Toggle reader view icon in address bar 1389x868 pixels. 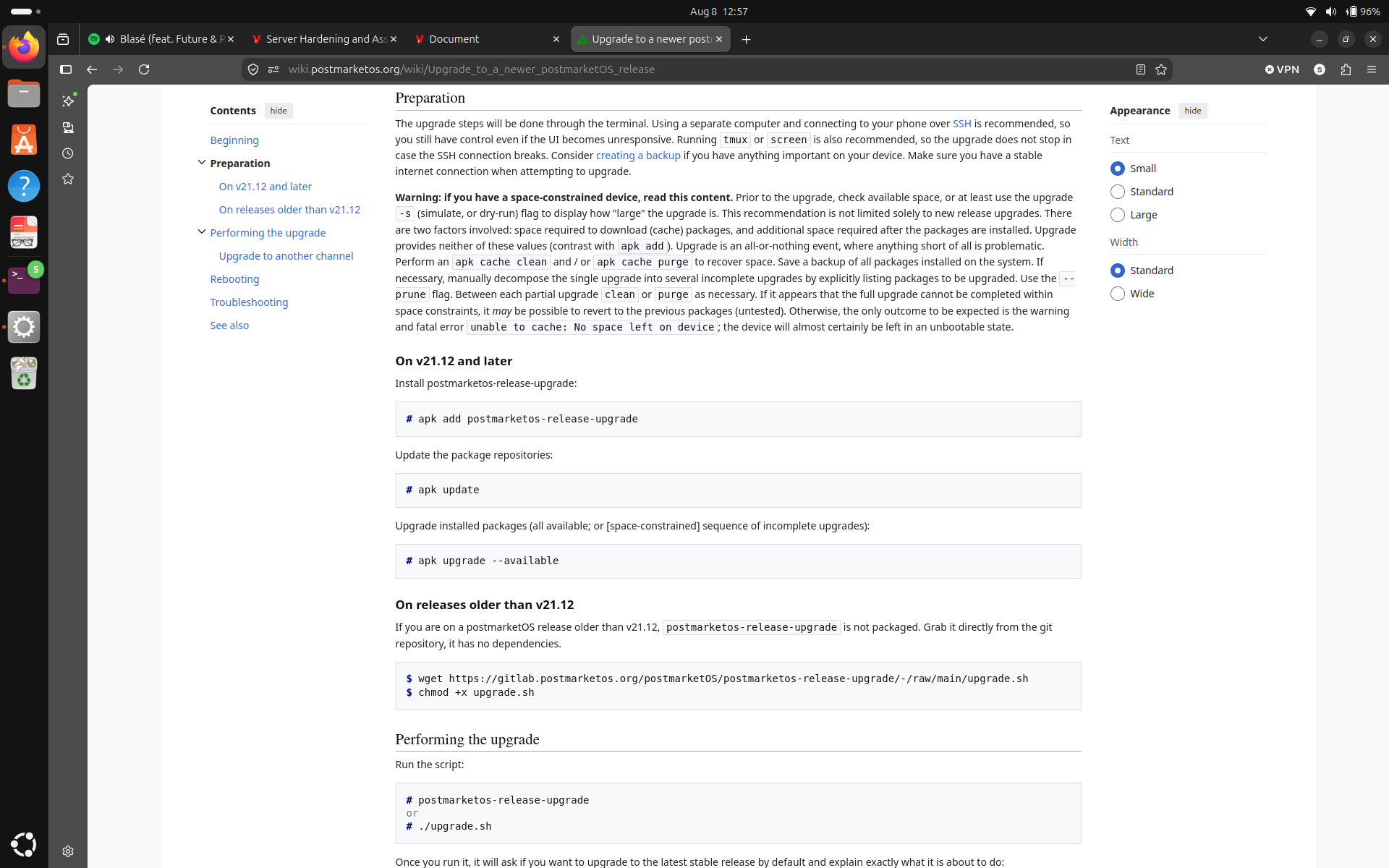[1140, 69]
